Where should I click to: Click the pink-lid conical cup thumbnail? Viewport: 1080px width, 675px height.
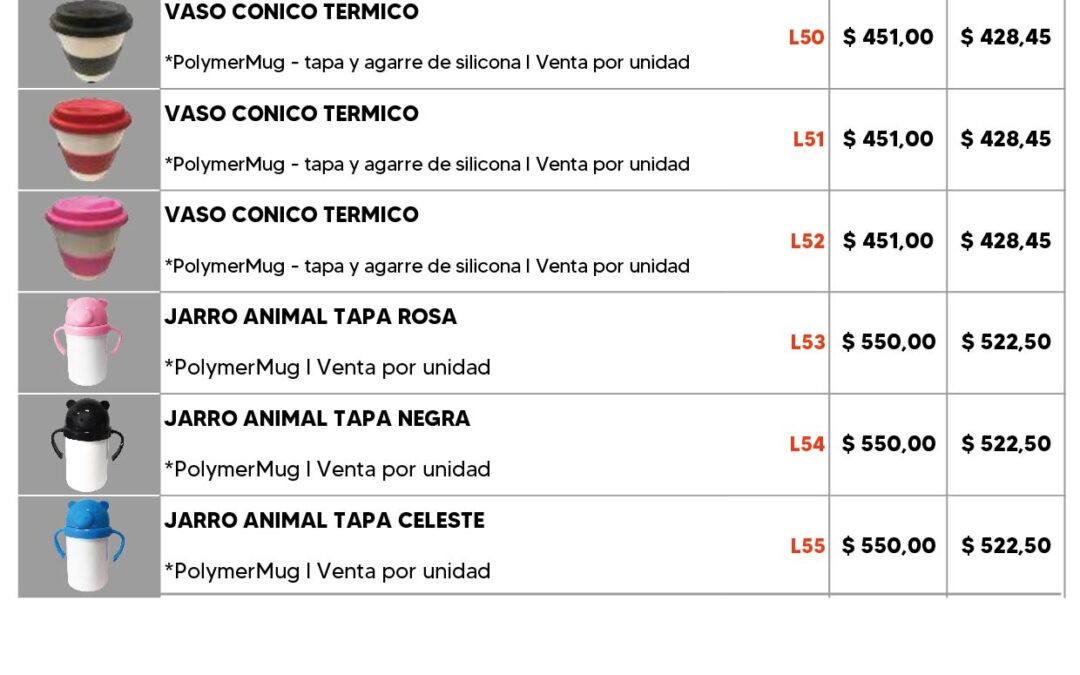89,241
